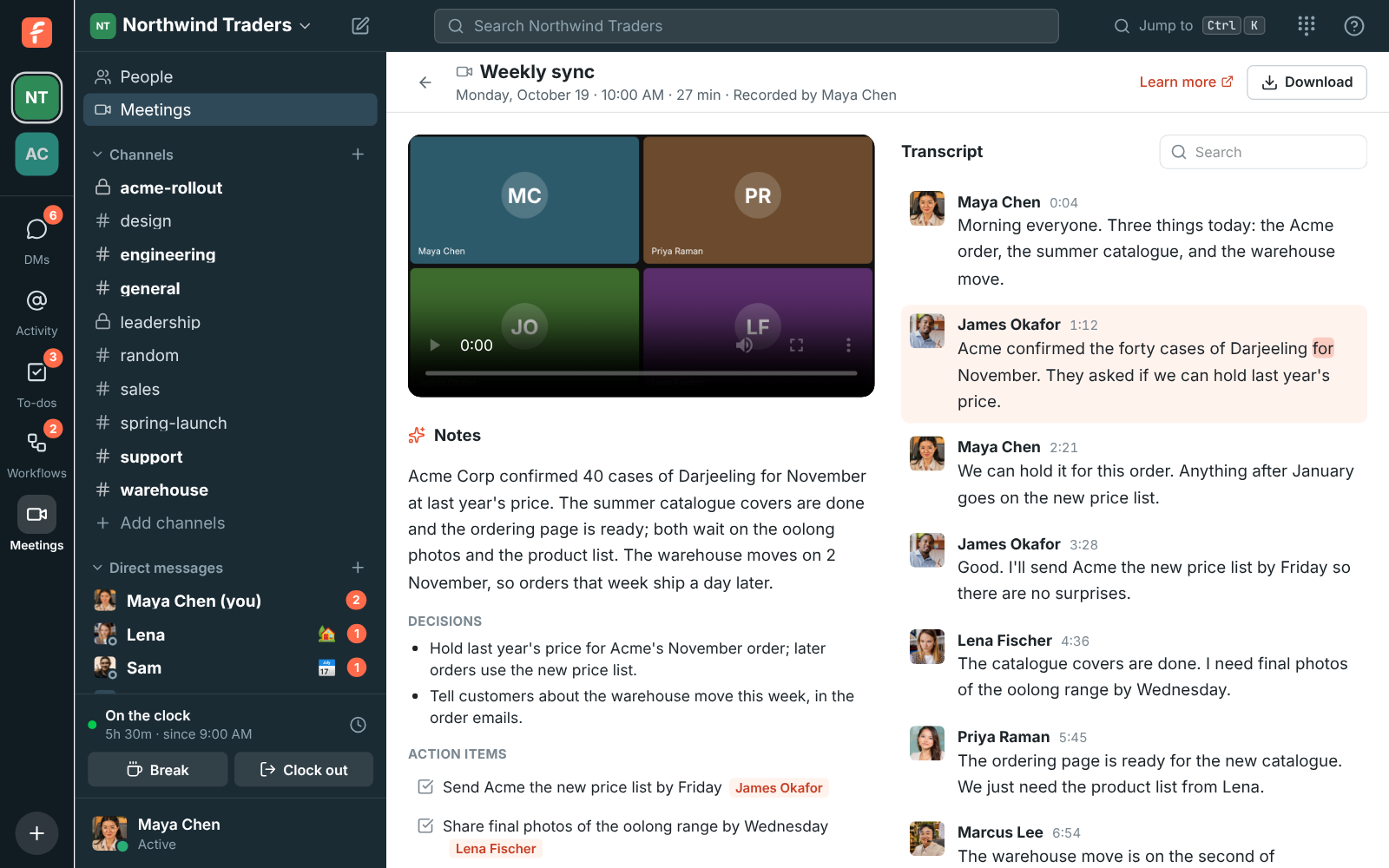This screenshot has width=1389, height=868.
Task: Check off Send Acme price list item
Action: coord(425,786)
